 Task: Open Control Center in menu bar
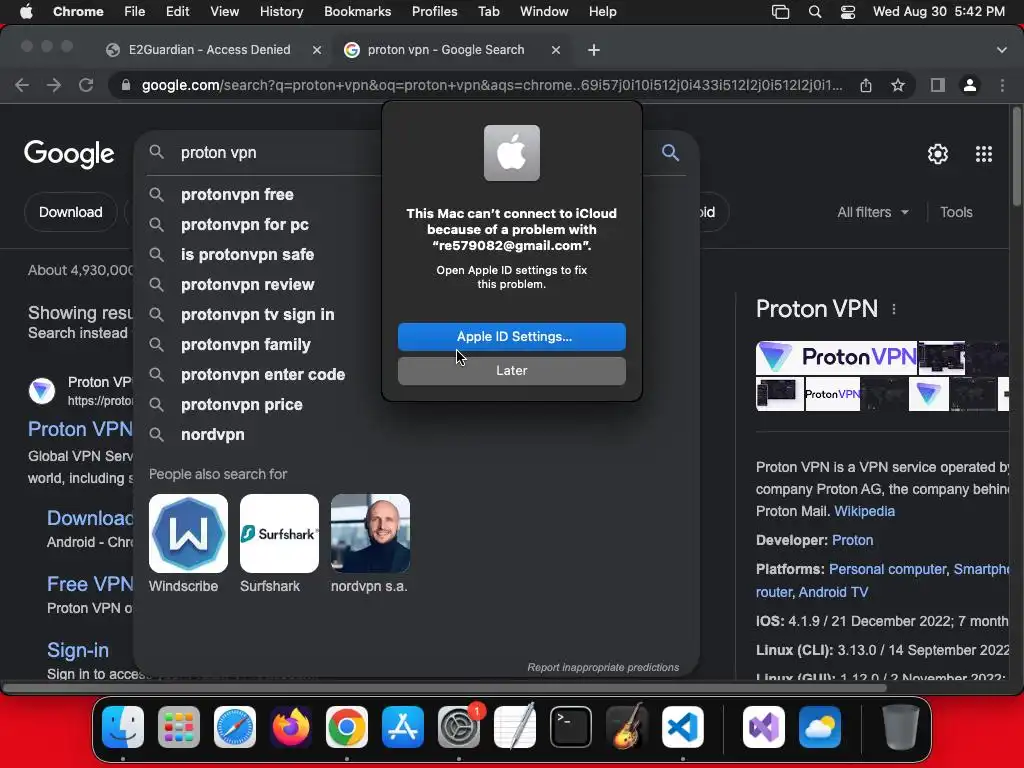(848, 12)
